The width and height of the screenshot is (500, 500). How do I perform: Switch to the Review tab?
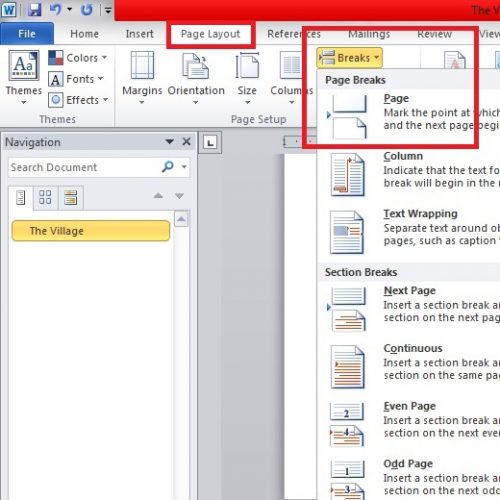(x=434, y=34)
